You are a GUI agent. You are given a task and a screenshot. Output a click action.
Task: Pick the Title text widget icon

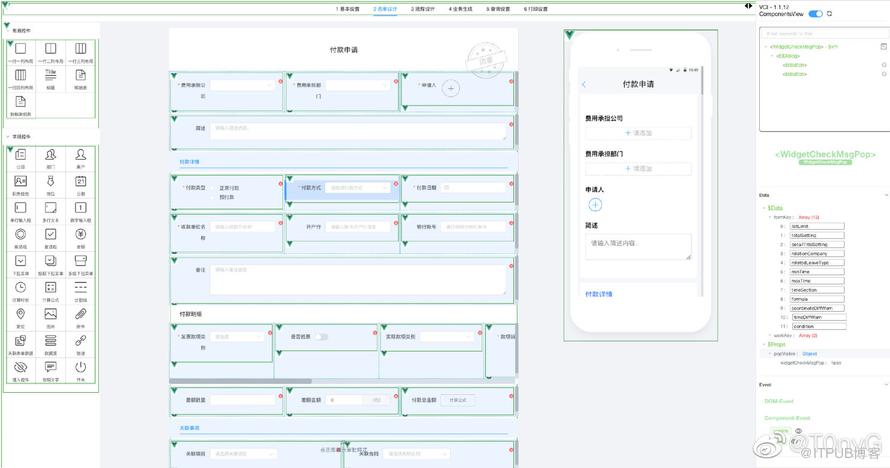point(51,75)
